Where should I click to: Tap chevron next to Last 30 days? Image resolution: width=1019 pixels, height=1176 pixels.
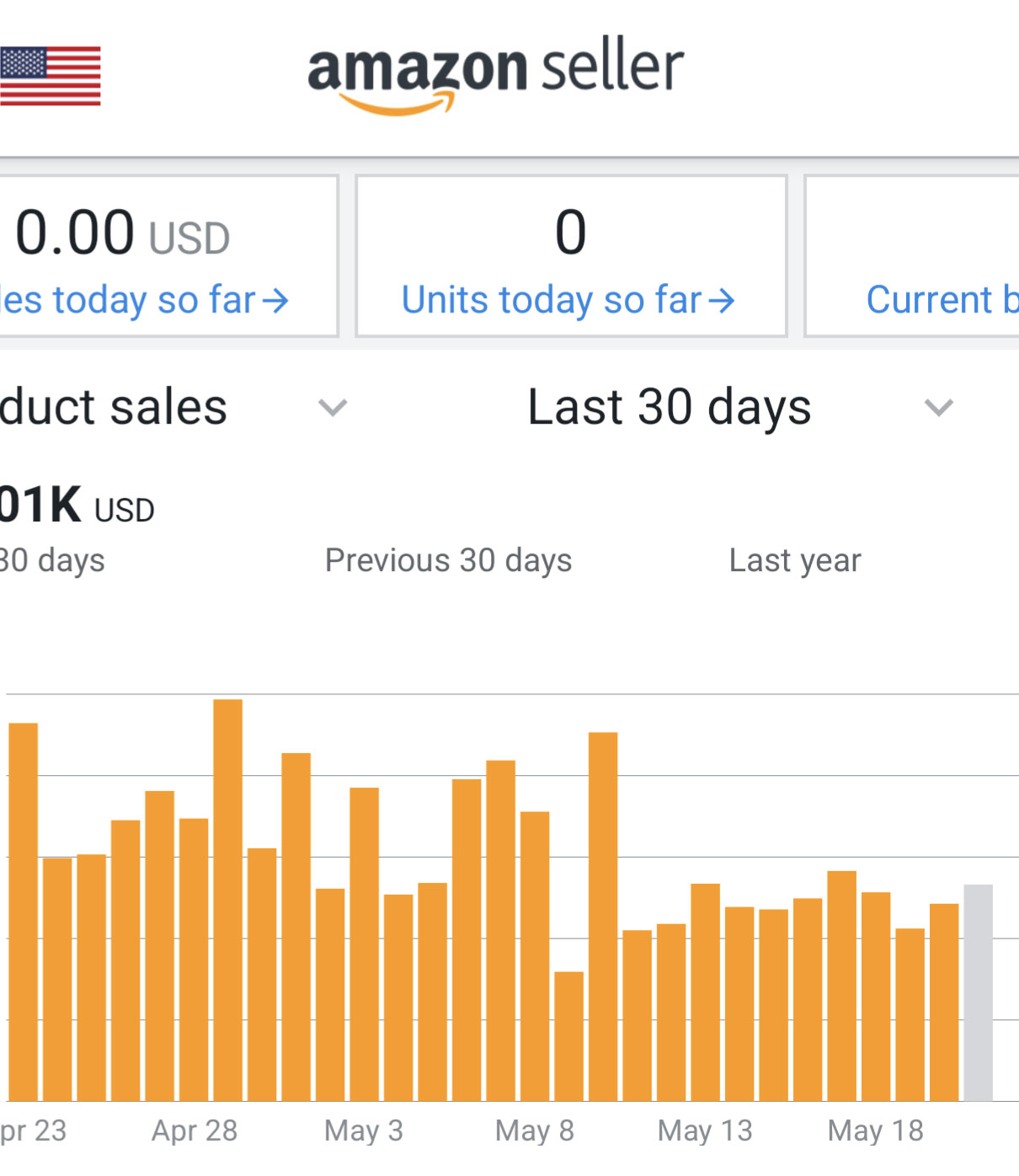(939, 409)
